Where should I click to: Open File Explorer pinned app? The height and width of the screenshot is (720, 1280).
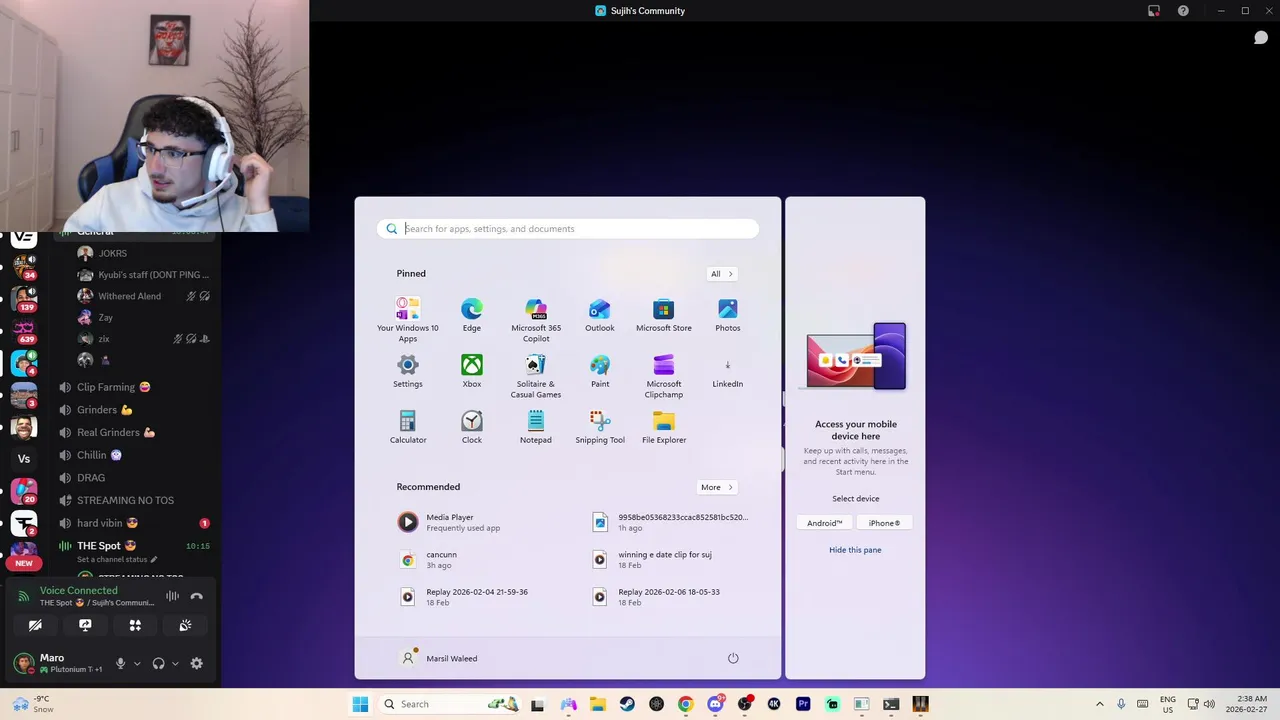tap(664, 427)
